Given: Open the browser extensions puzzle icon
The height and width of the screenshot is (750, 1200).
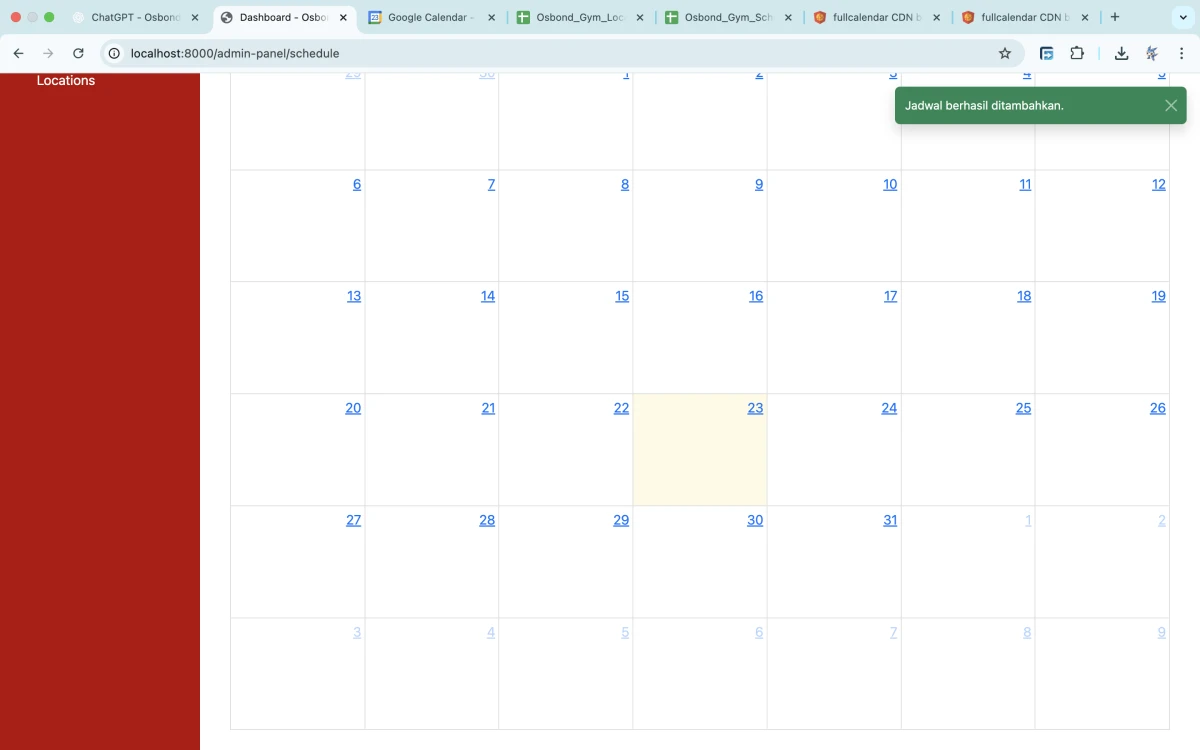Looking at the screenshot, I should click(x=1077, y=54).
